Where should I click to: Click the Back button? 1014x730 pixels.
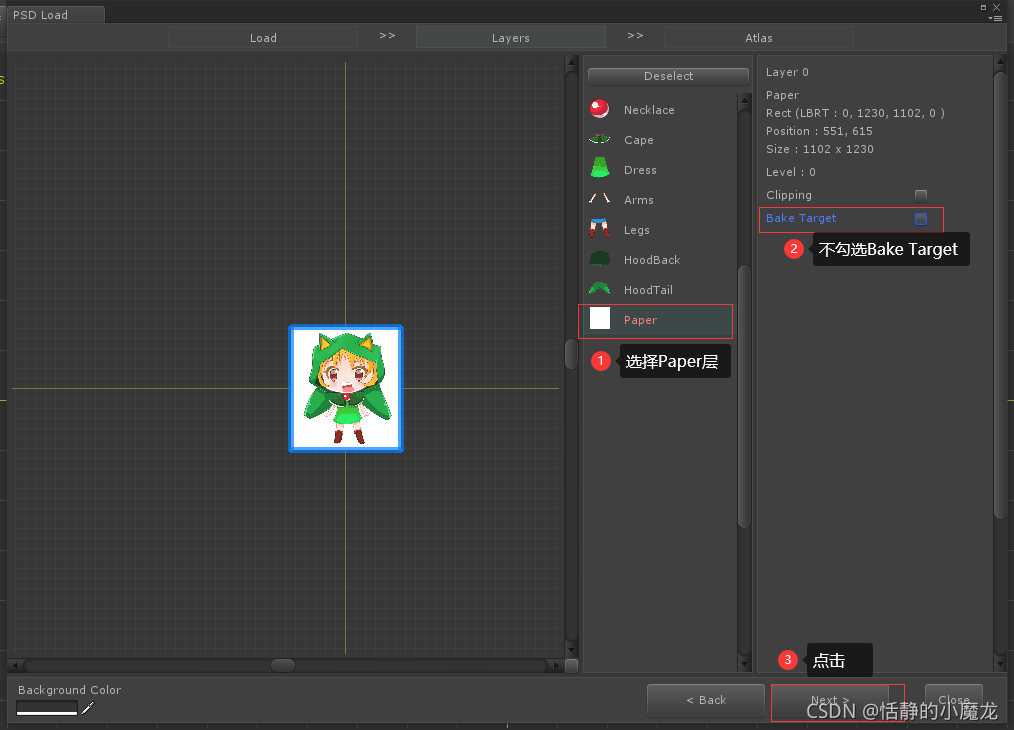tap(706, 700)
